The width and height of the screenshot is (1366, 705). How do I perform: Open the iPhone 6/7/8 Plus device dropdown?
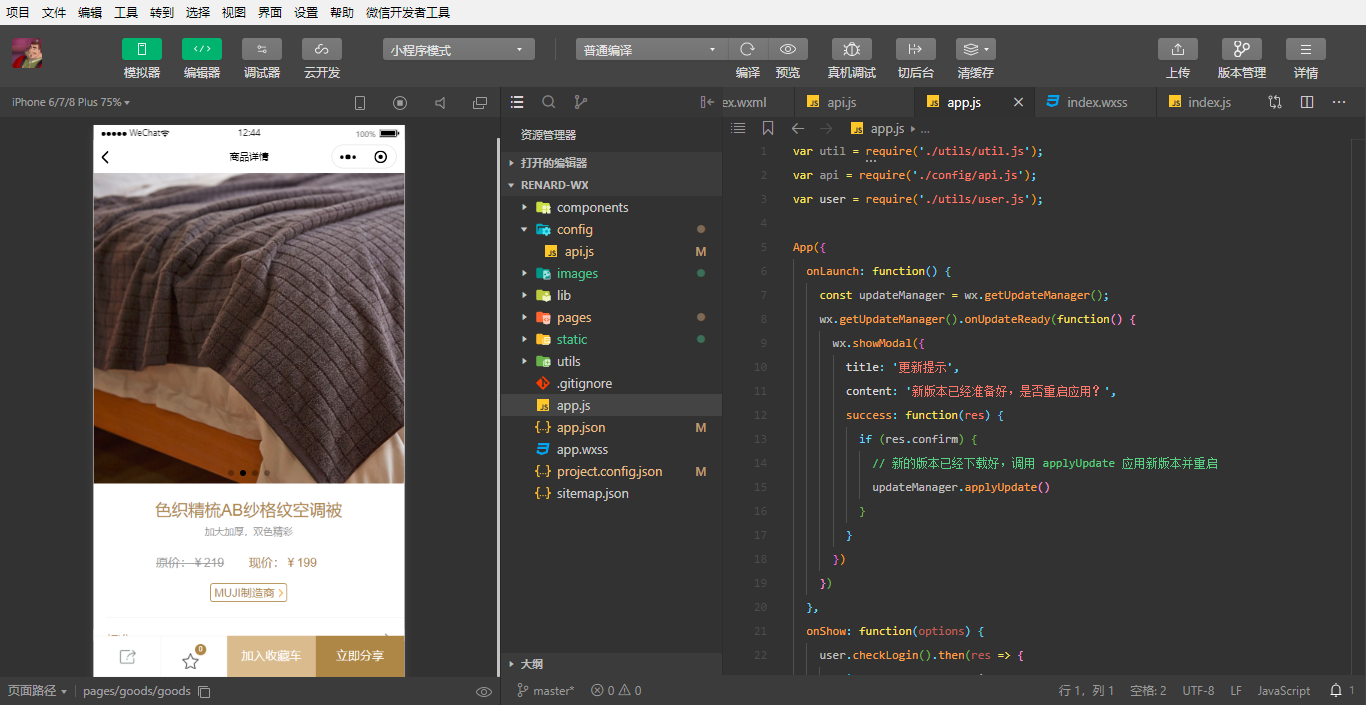coord(71,102)
